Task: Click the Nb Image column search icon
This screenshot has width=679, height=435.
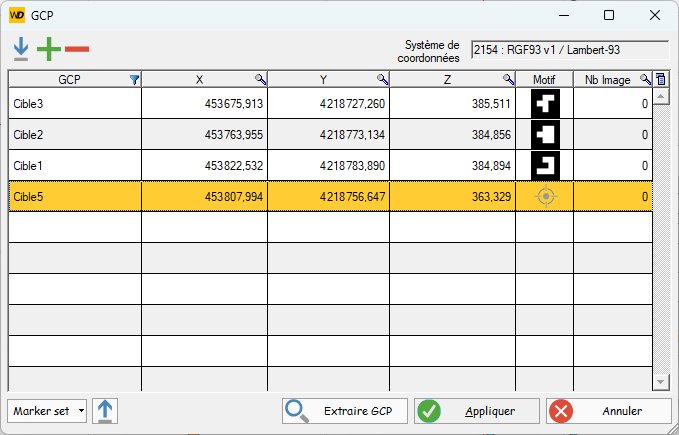Action: coord(645,79)
